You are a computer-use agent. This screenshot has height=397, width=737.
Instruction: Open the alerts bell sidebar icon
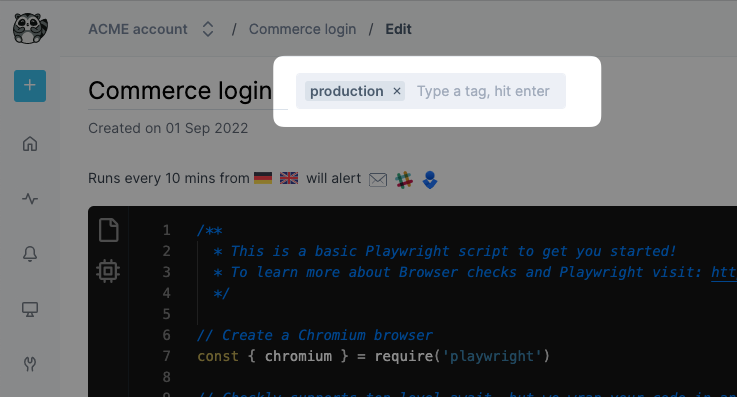[x=30, y=254]
